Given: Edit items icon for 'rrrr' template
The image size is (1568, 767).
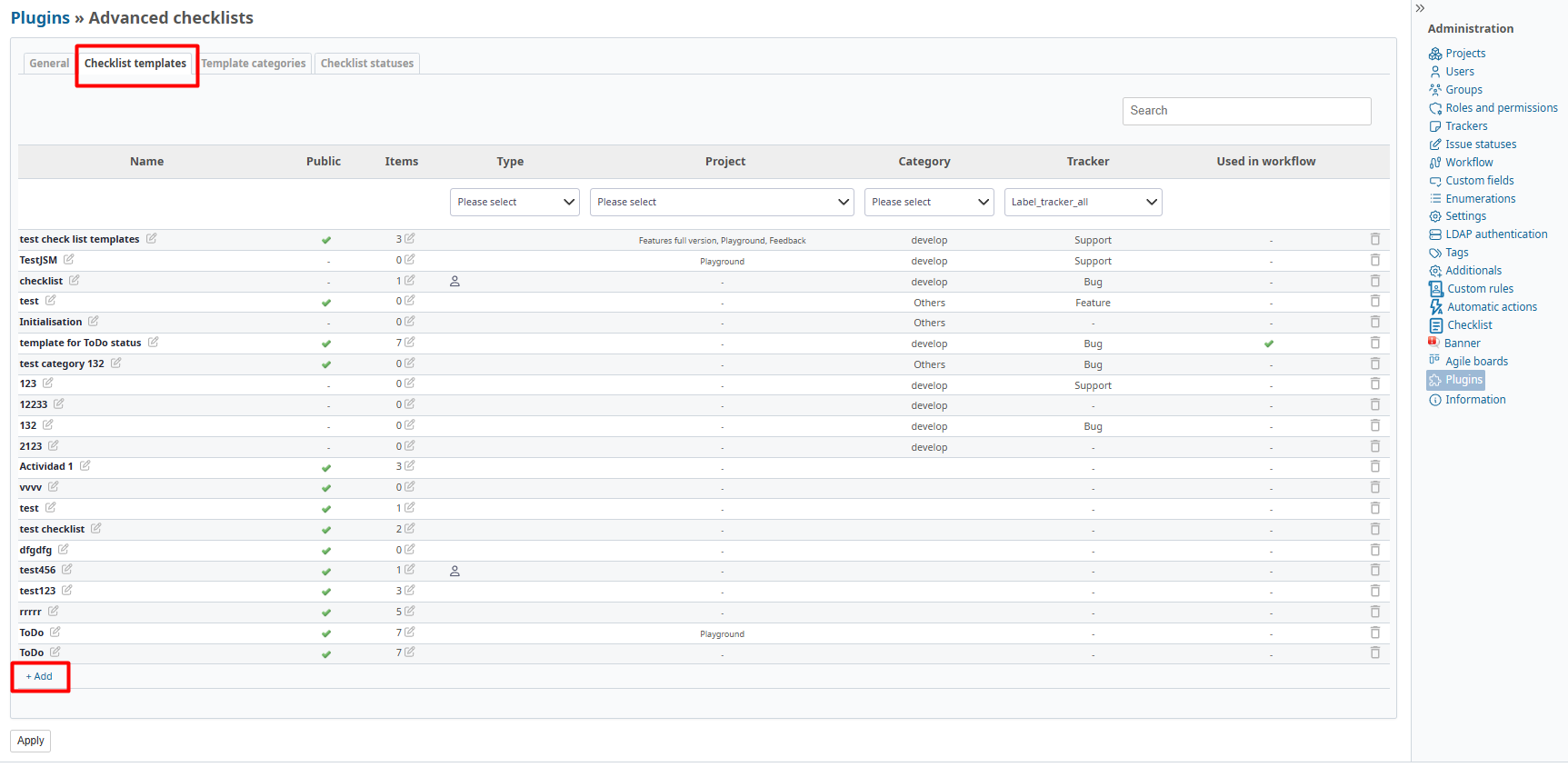Looking at the screenshot, I should pyautogui.click(x=409, y=612).
